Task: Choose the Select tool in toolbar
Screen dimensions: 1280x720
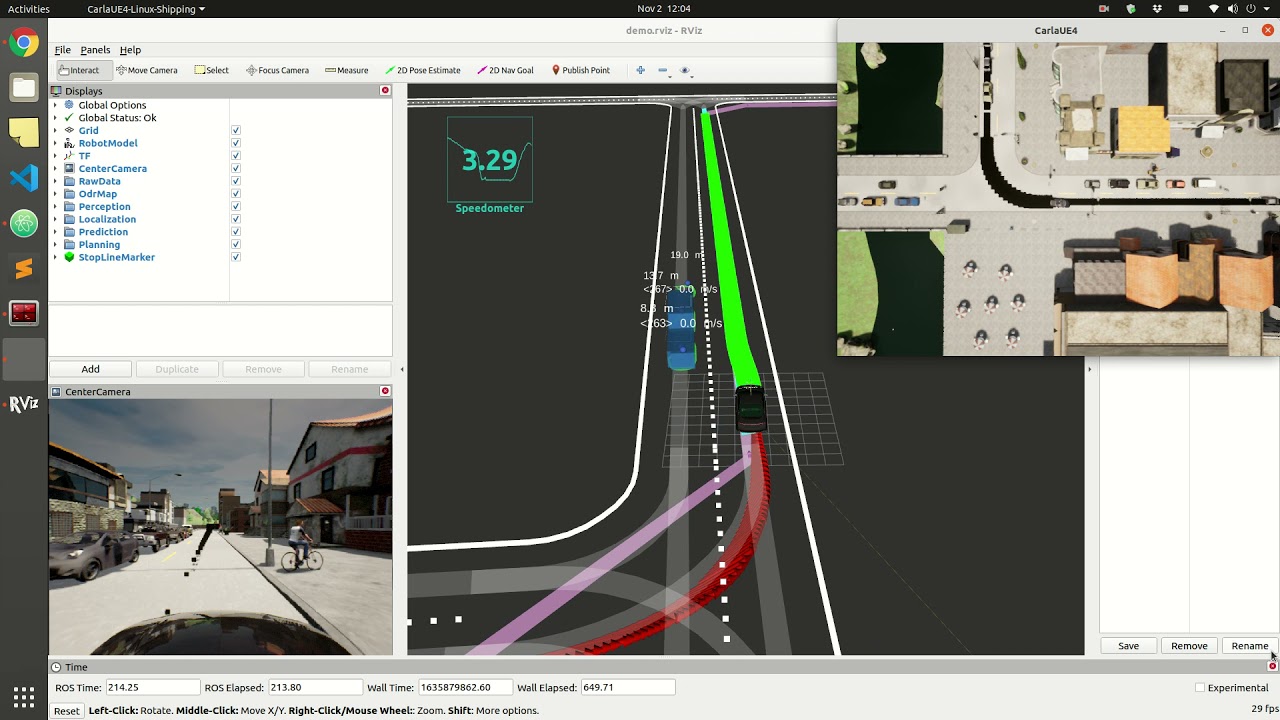Action: point(212,70)
